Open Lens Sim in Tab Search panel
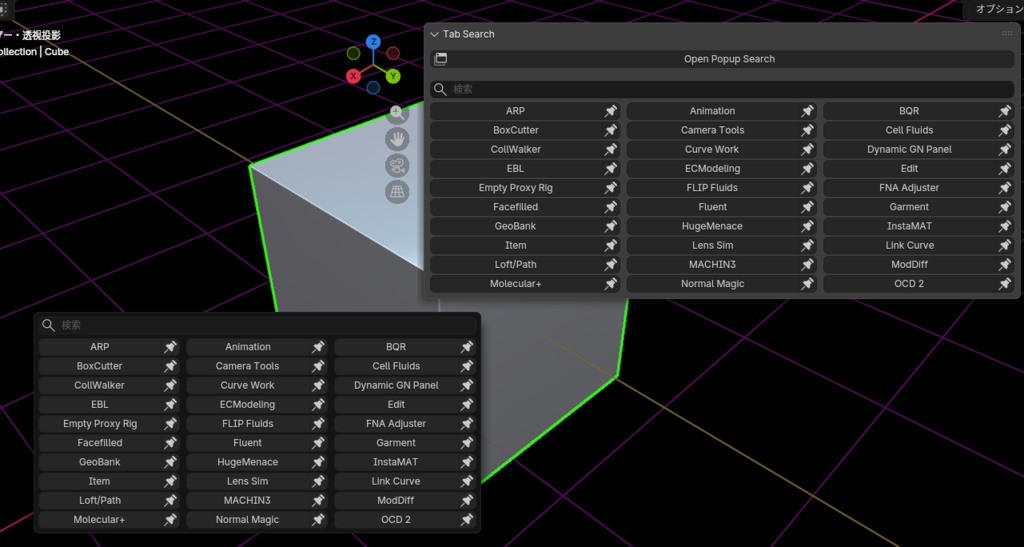The height and width of the screenshot is (547, 1024). pyautogui.click(x=712, y=245)
